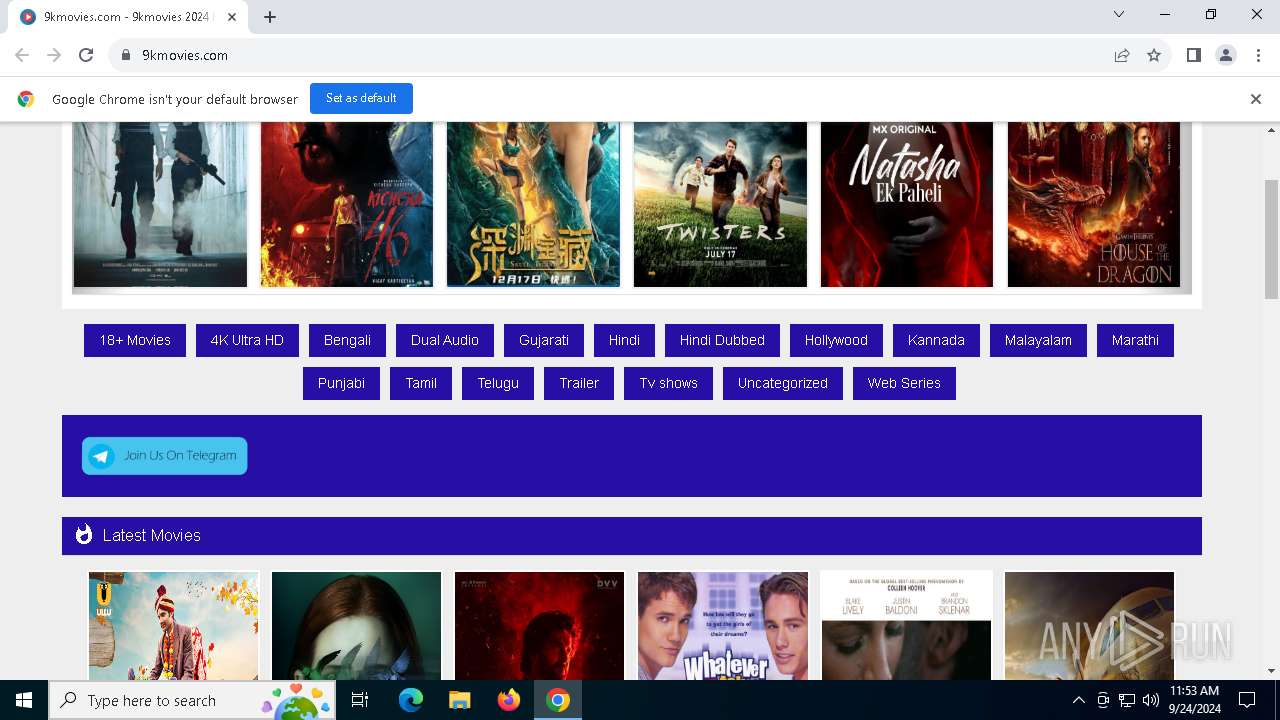Open the Hindi category

(624, 340)
